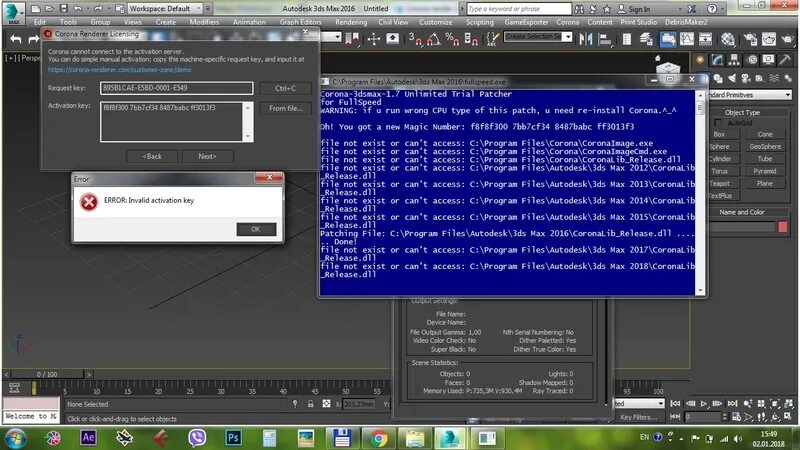
Task: Click the Open File folder icon
Action: 49,9
